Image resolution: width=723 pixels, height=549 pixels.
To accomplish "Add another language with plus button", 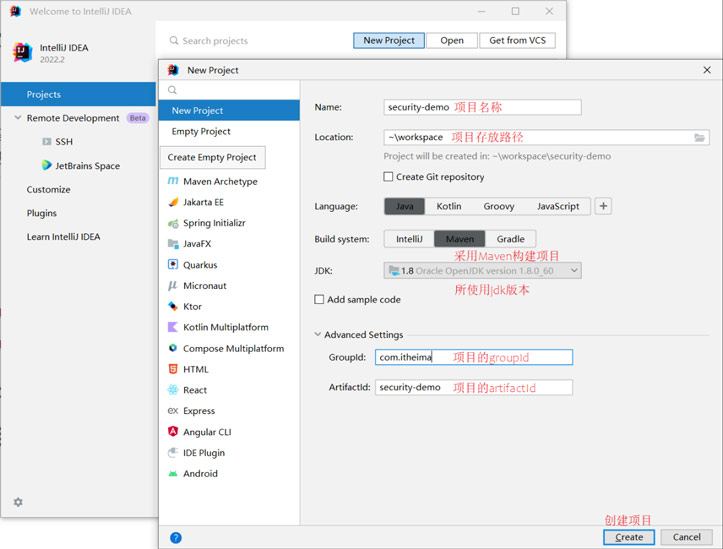I will coord(603,206).
